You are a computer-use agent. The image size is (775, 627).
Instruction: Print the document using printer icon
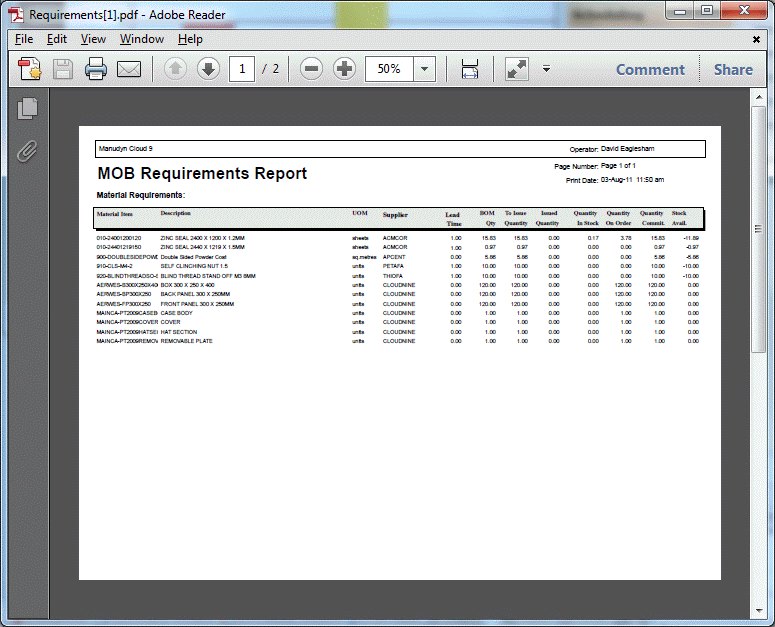click(96, 69)
